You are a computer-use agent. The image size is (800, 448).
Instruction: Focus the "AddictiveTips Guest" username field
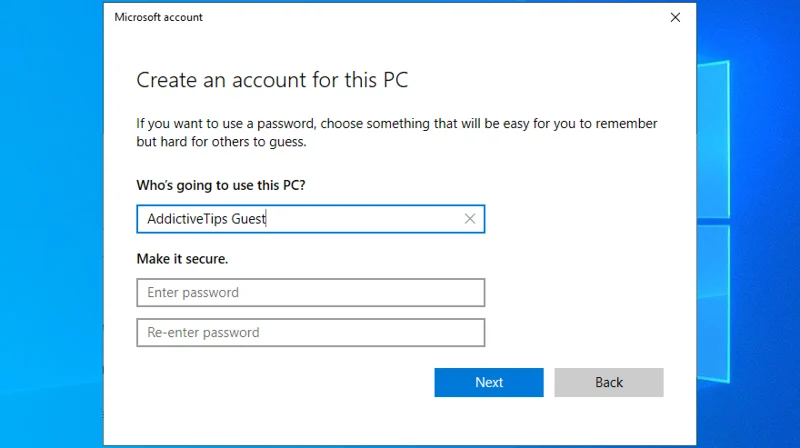click(x=310, y=219)
